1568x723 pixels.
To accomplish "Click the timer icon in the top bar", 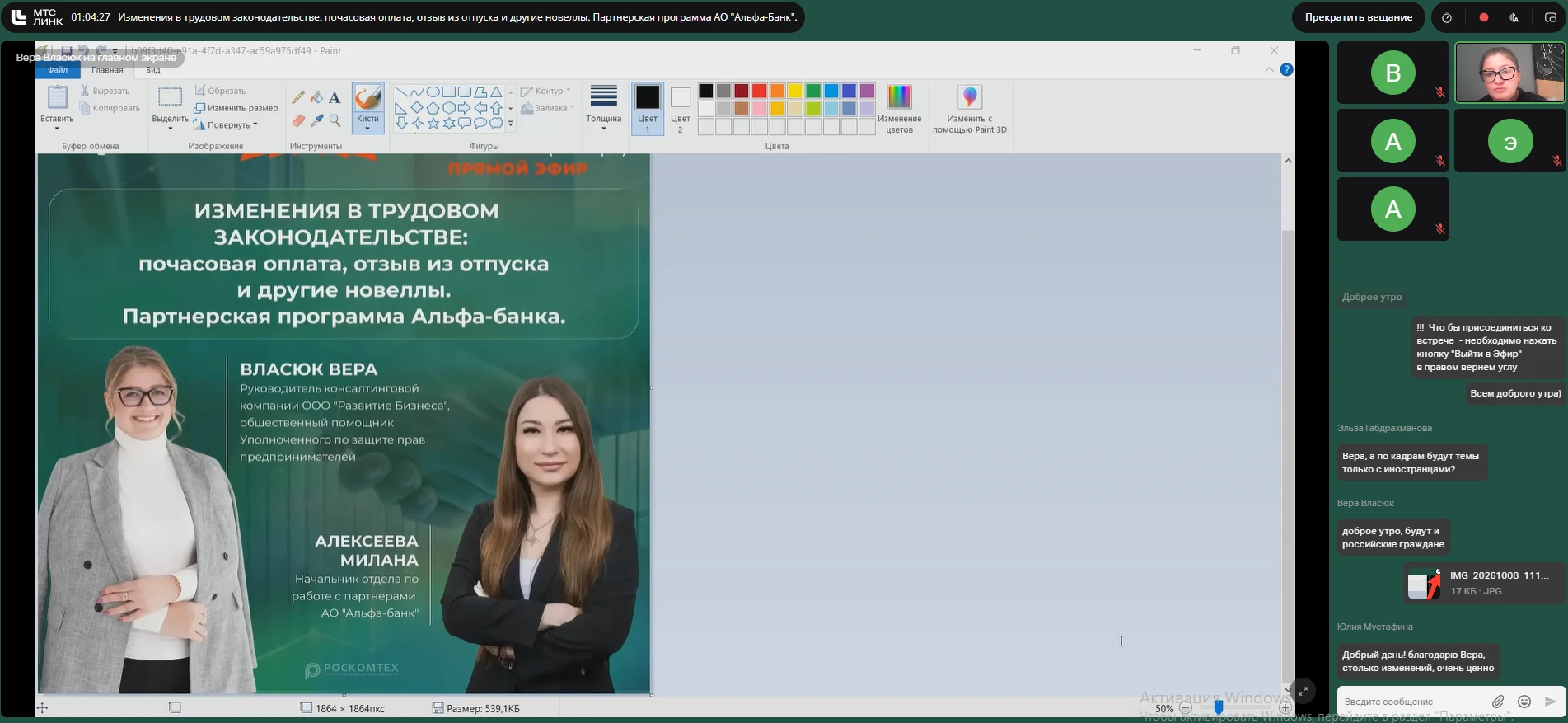I will 1447,17.
